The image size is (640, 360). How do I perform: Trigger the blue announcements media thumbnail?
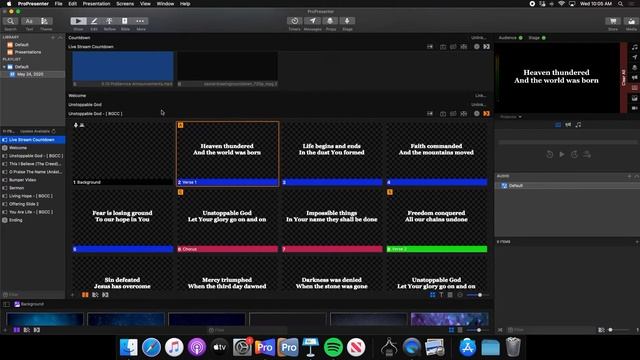click(123, 69)
